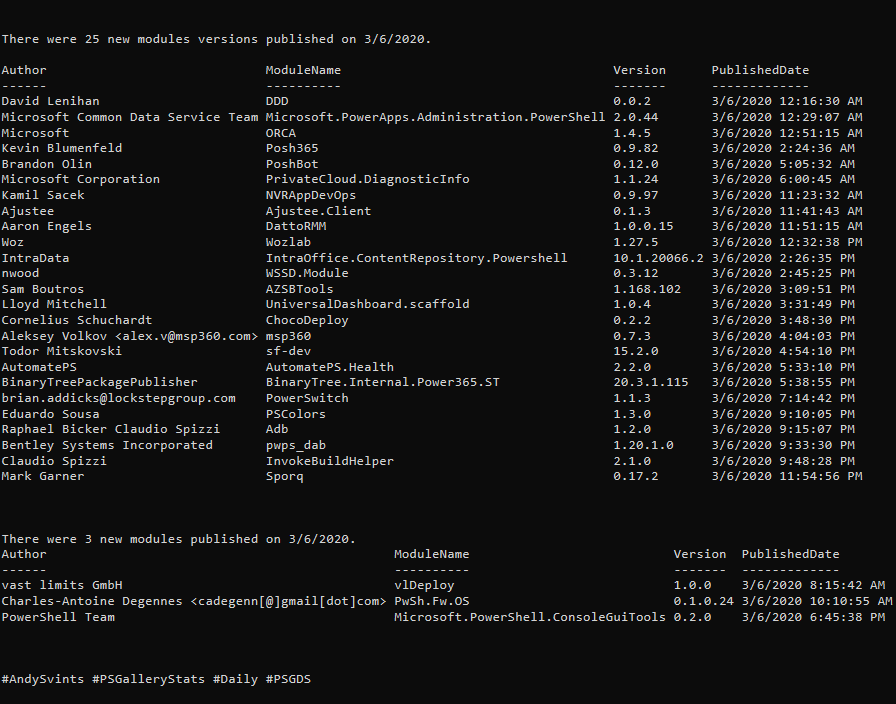Click module "BinaryTree.Internal.Power365.ST"

click(382, 382)
